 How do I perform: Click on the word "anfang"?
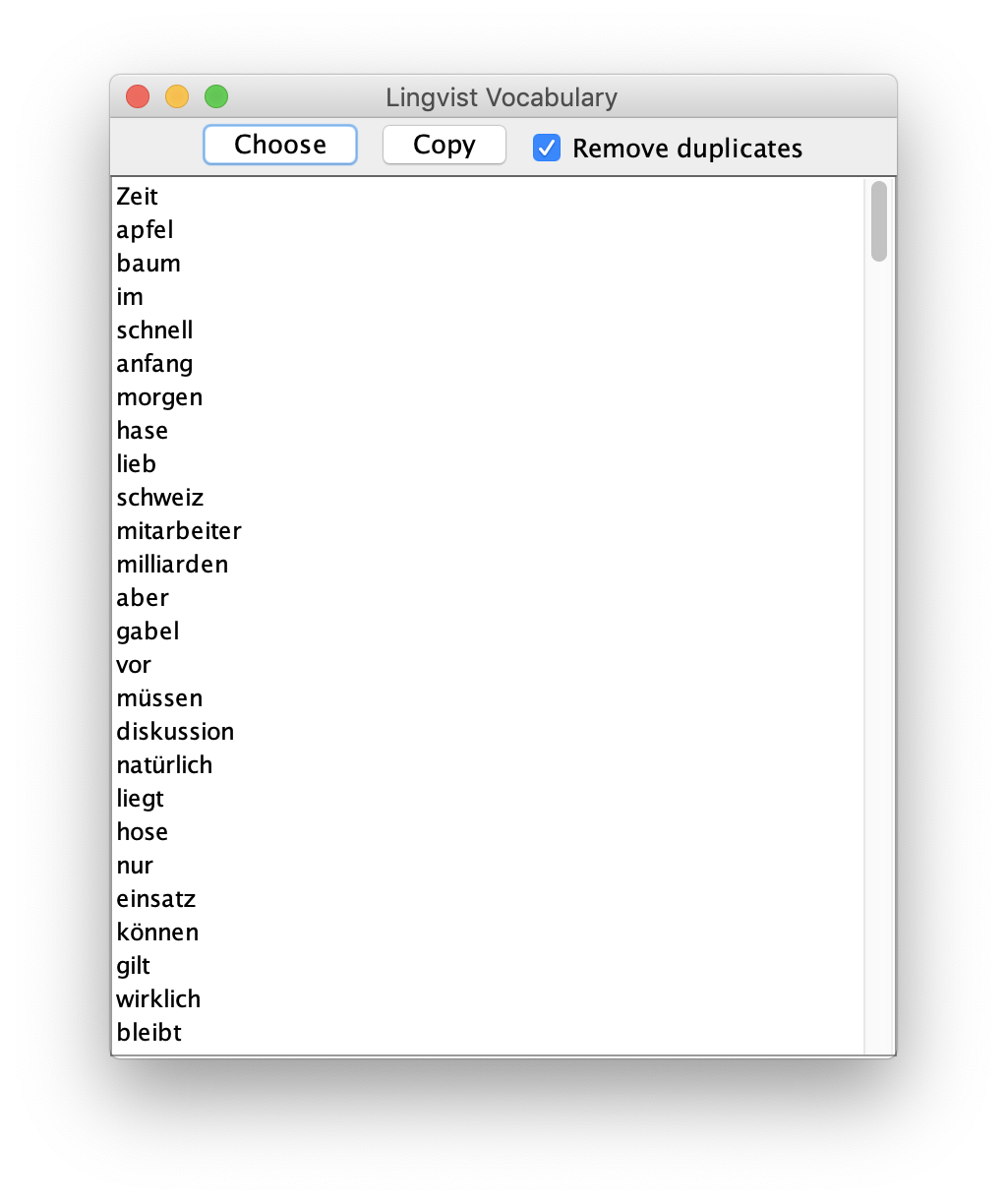(154, 364)
